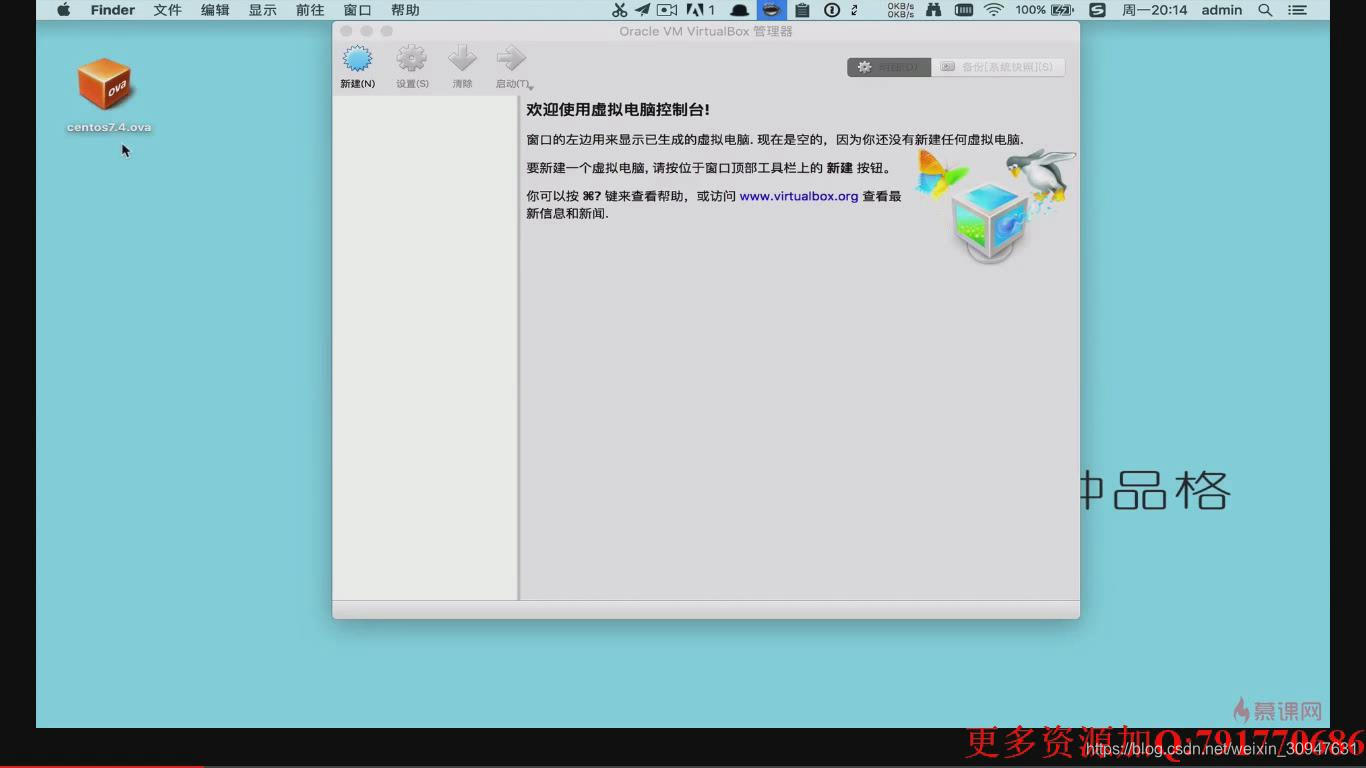Open the www.virtualbox.org link

(x=799, y=196)
